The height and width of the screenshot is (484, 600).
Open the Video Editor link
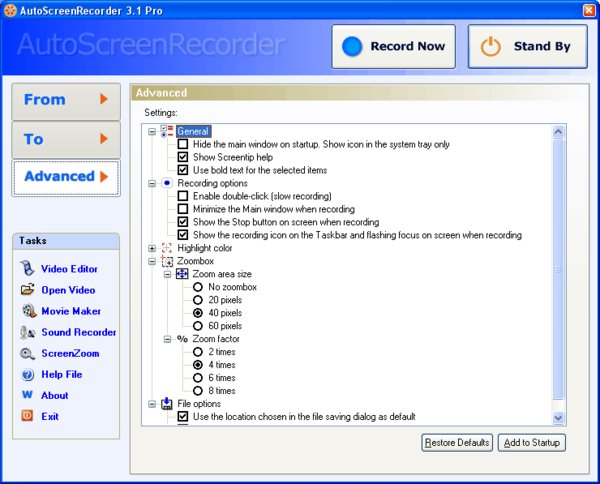(x=69, y=269)
